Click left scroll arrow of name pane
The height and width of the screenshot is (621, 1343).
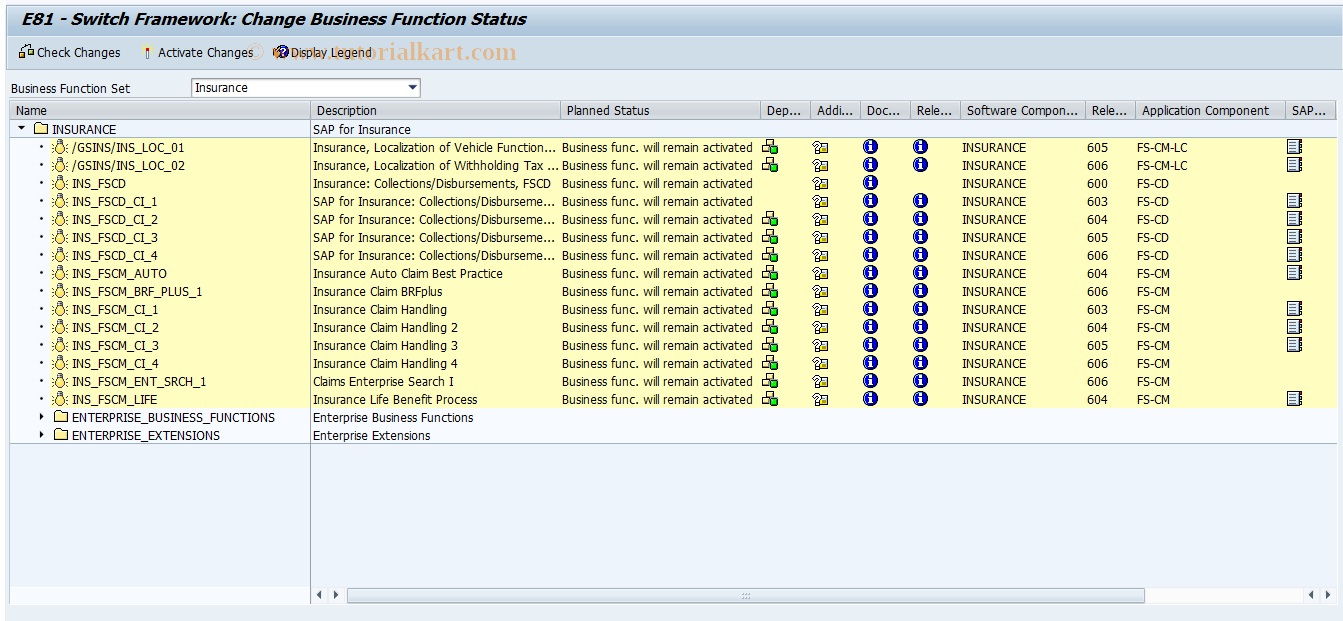(x=320, y=595)
